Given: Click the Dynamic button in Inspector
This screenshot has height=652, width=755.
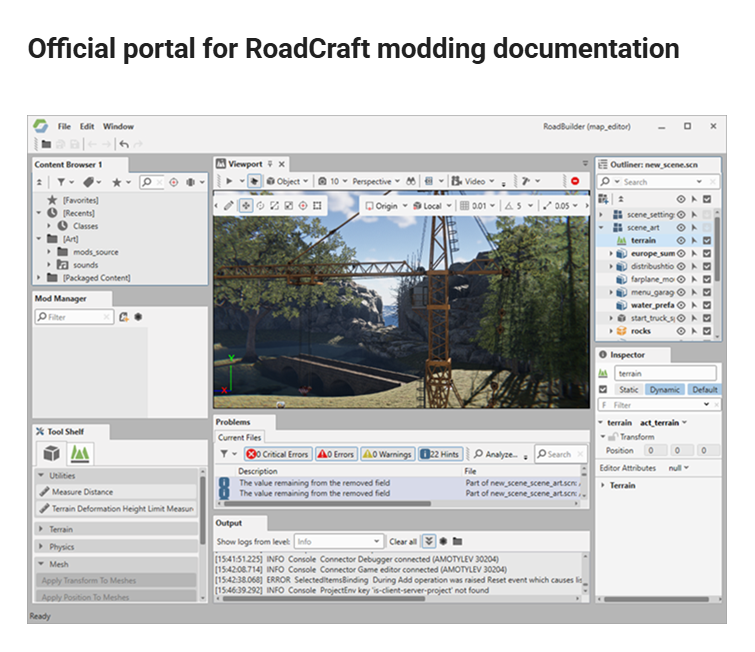Looking at the screenshot, I should [664, 389].
